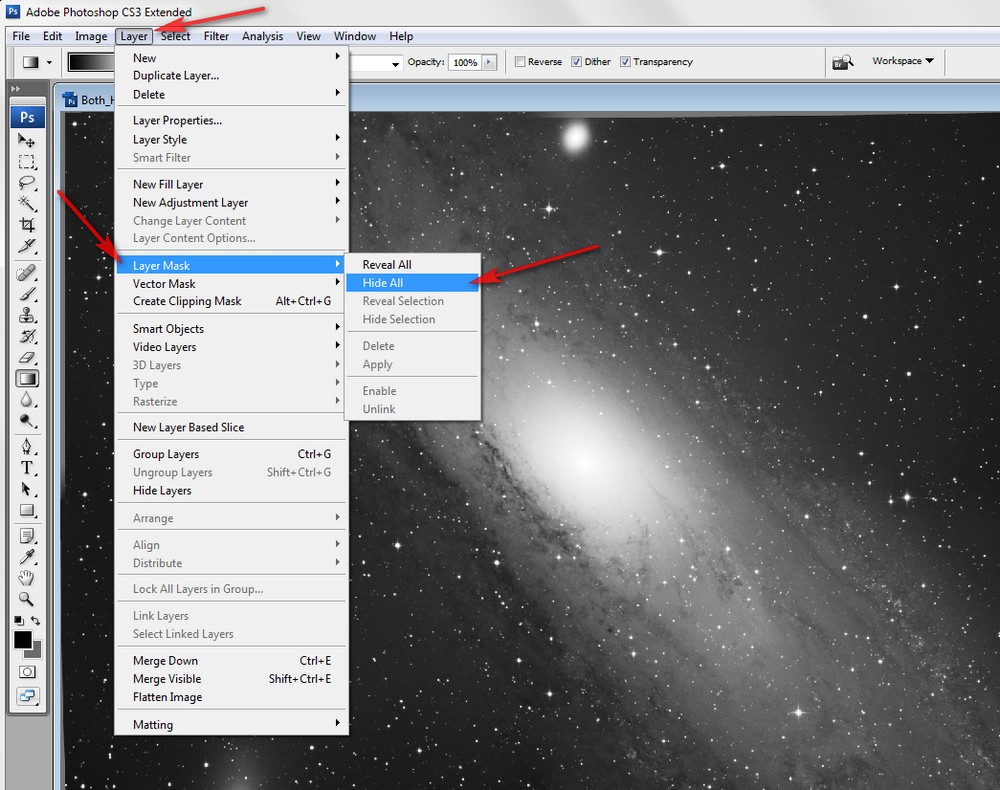Select the Lasso tool

click(27, 183)
